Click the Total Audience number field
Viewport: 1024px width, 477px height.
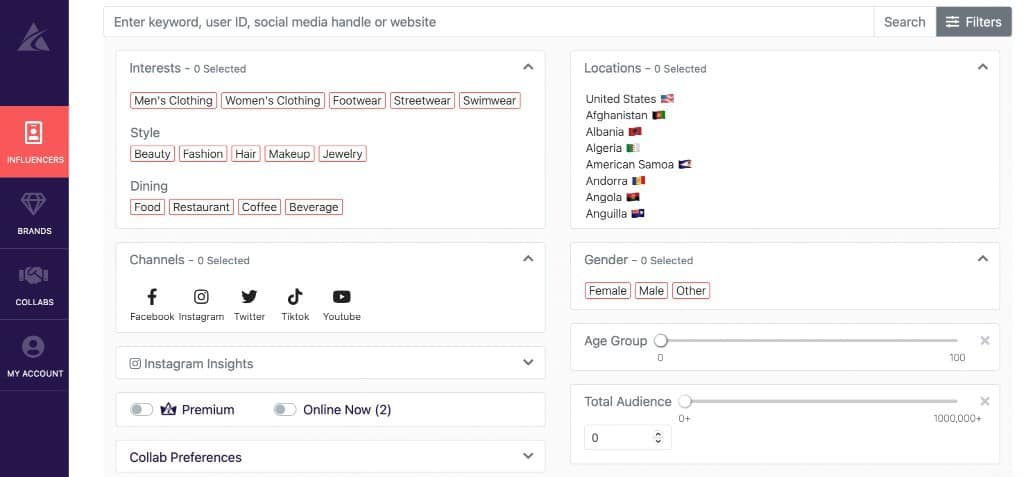coord(628,437)
